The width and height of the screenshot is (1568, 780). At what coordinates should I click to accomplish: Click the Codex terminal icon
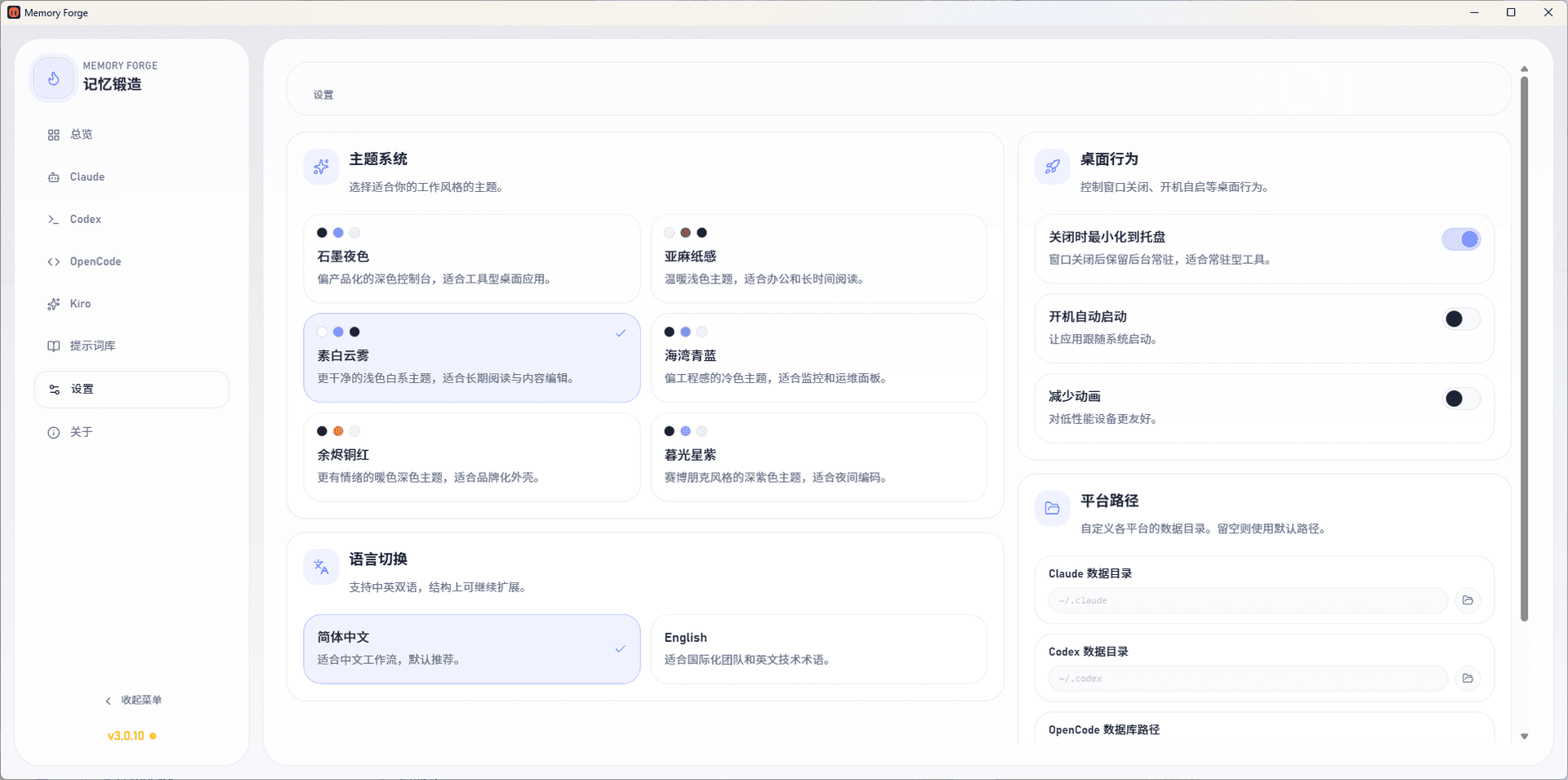54,219
